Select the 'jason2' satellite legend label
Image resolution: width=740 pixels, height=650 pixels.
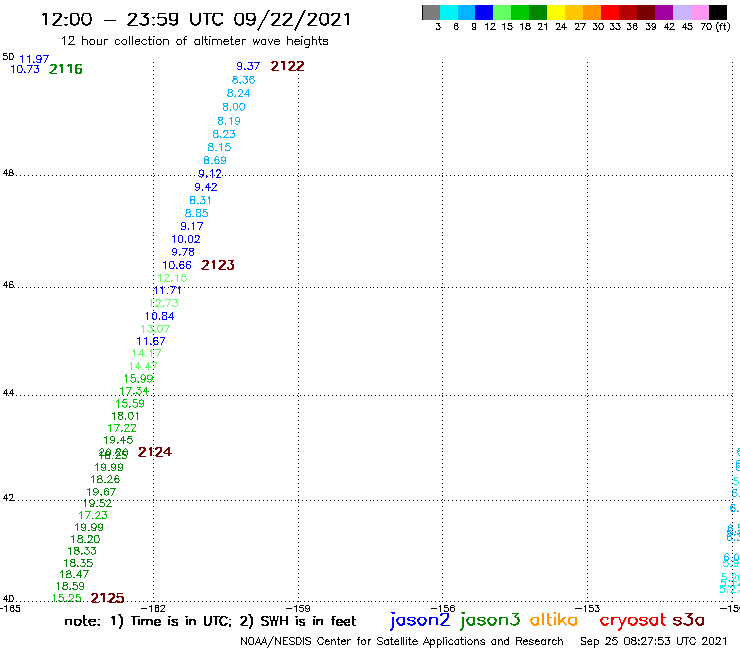[x=420, y=620]
